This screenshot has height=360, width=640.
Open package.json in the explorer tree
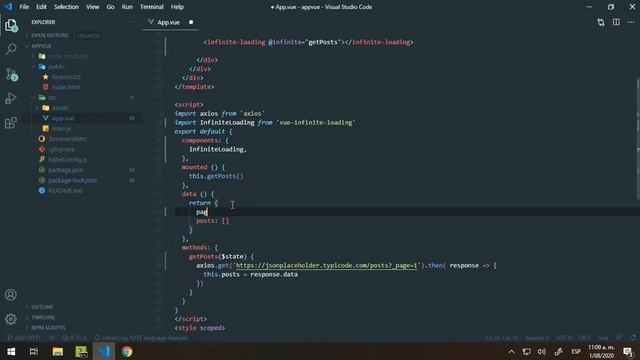click(x=66, y=170)
